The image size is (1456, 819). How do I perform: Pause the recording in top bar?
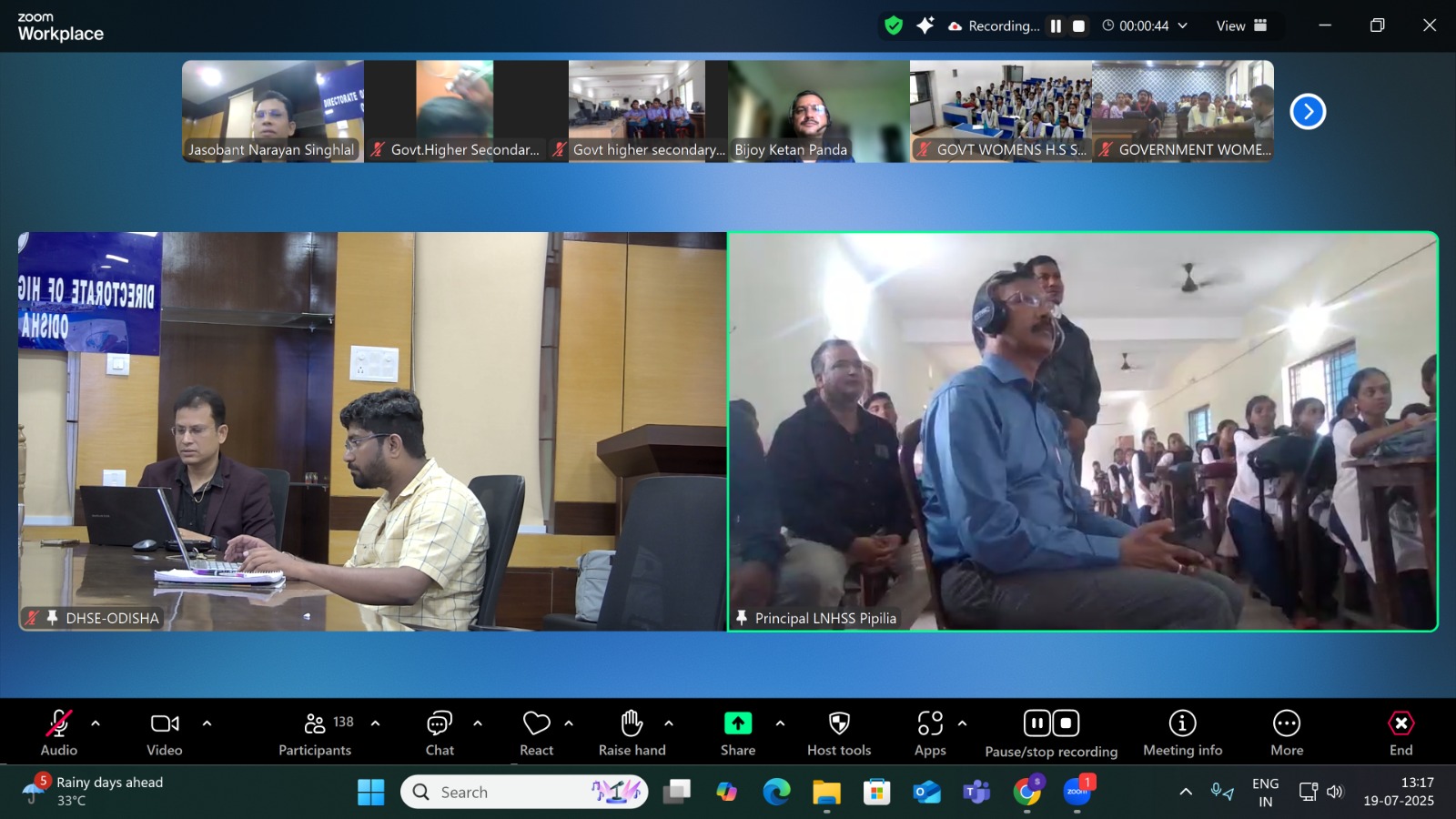tap(1056, 25)
